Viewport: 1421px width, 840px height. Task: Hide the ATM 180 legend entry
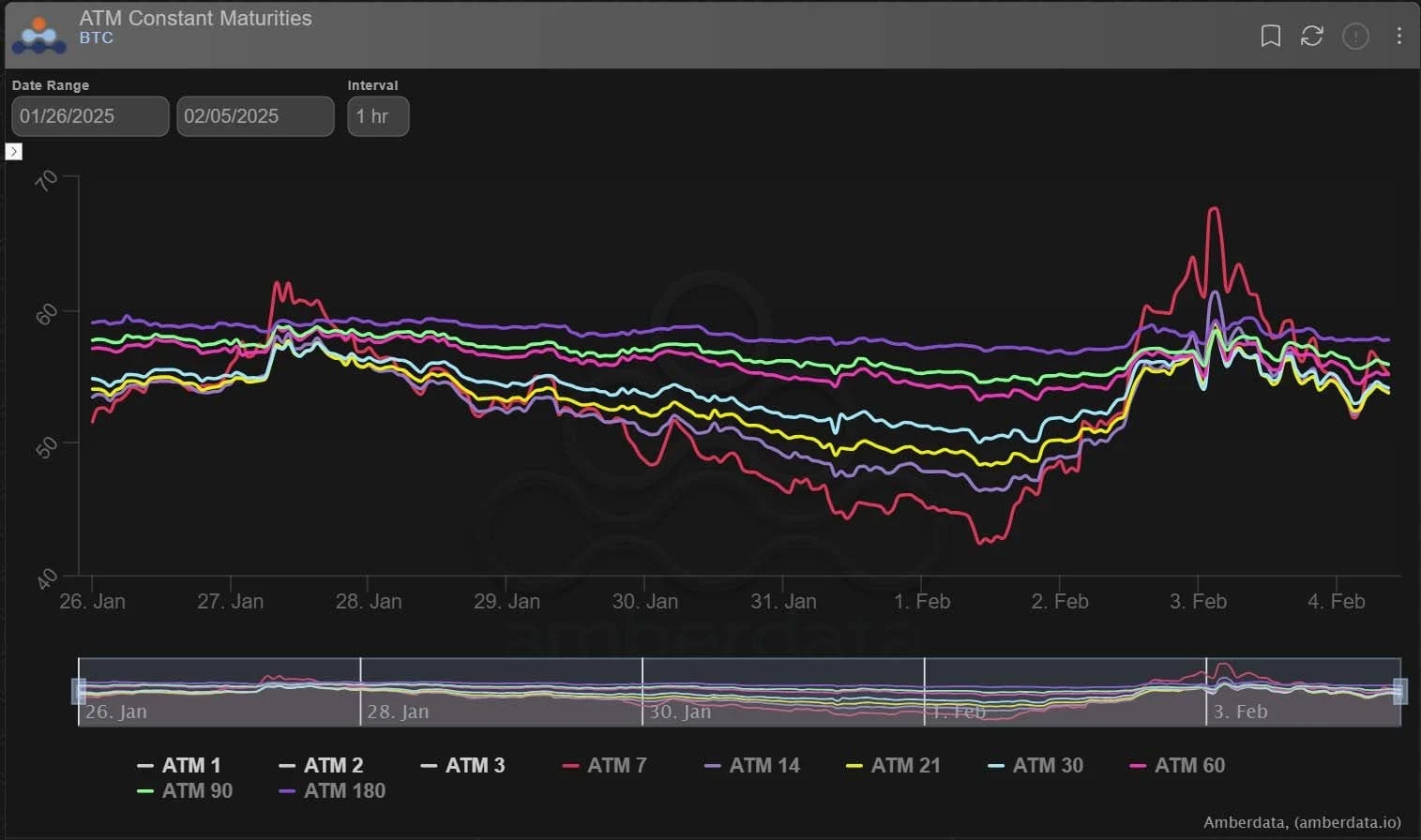tap(332, 791)
